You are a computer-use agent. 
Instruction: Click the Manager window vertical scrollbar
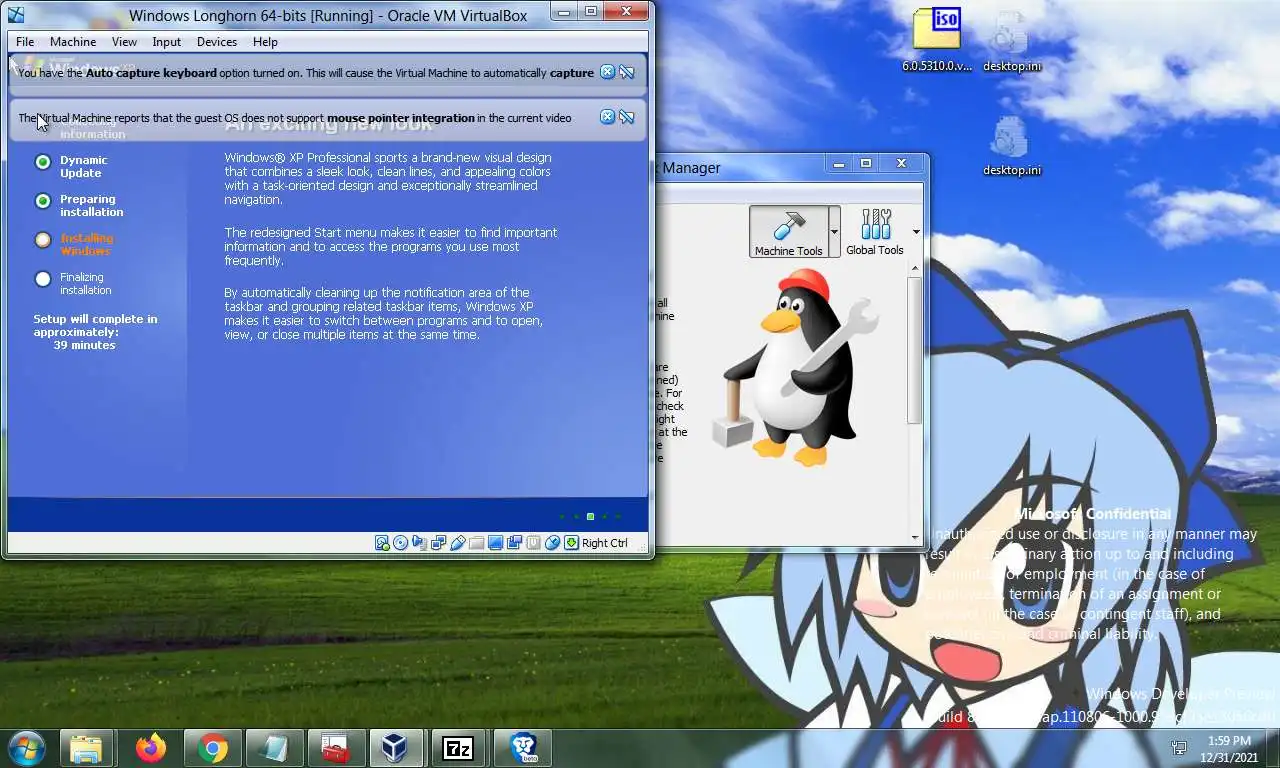(x=914, y=350)
